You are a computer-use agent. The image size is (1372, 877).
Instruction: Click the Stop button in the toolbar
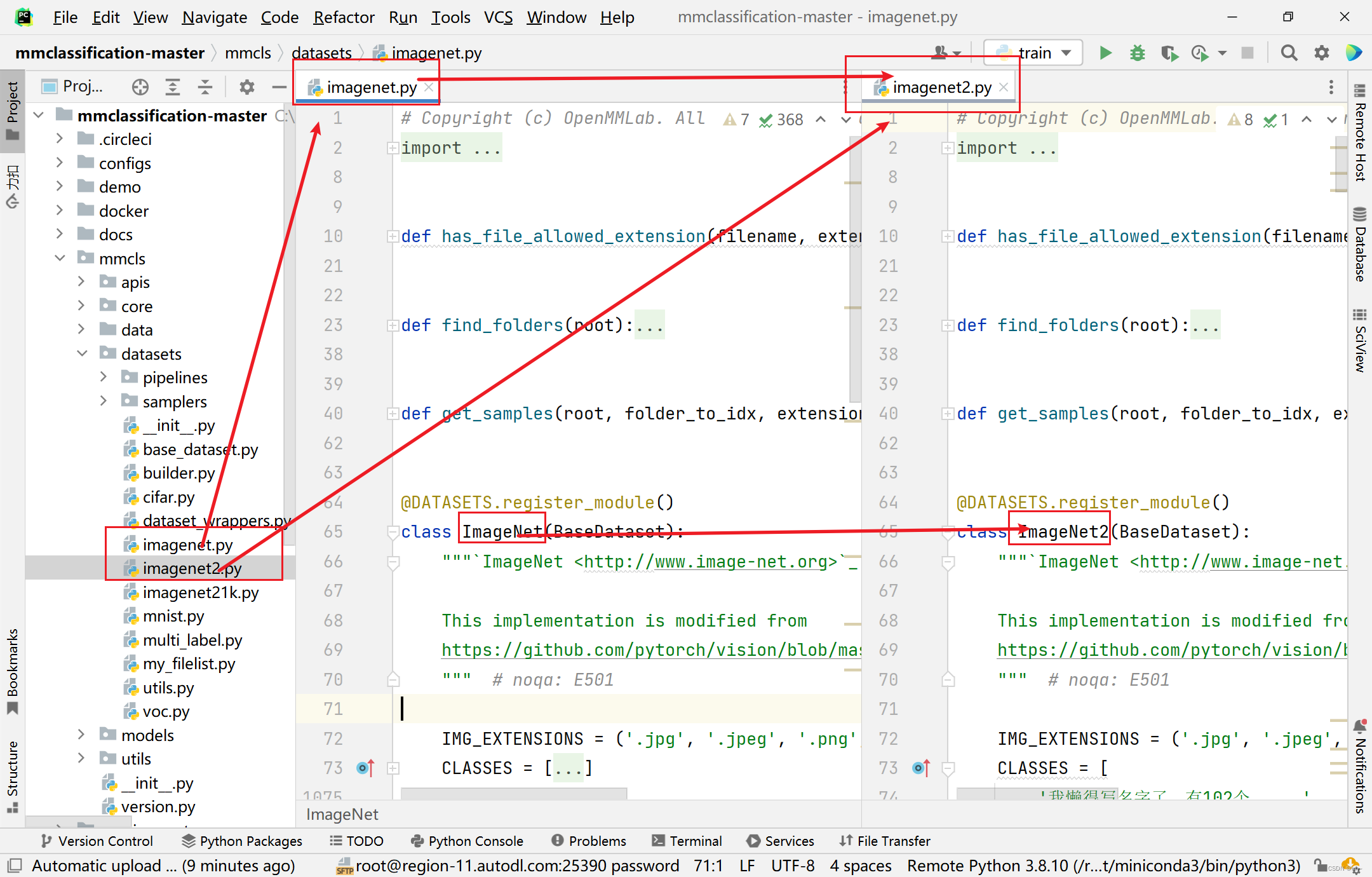coord(1248,53)
